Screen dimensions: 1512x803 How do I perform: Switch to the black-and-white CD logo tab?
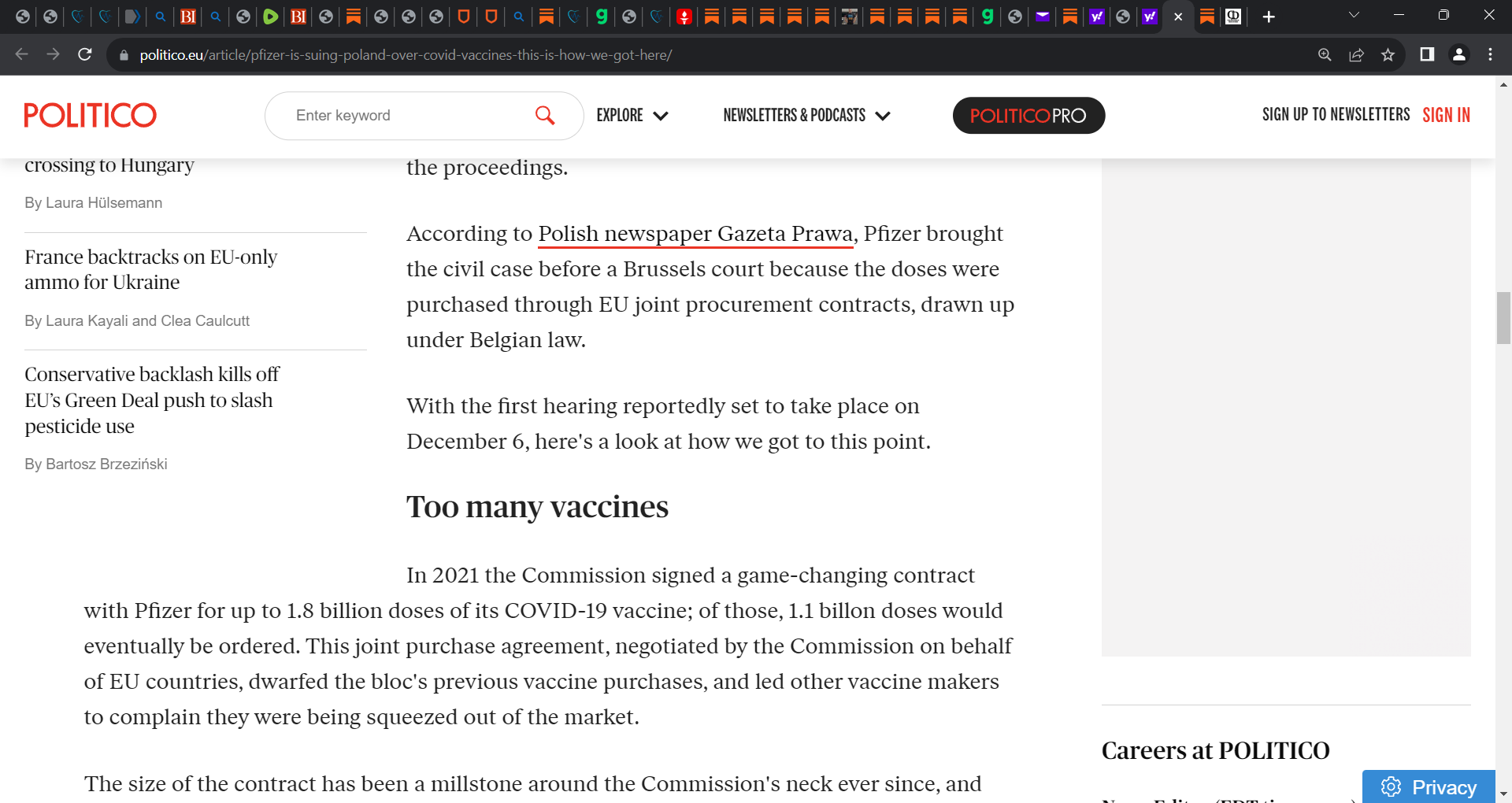pos(1233,17)
